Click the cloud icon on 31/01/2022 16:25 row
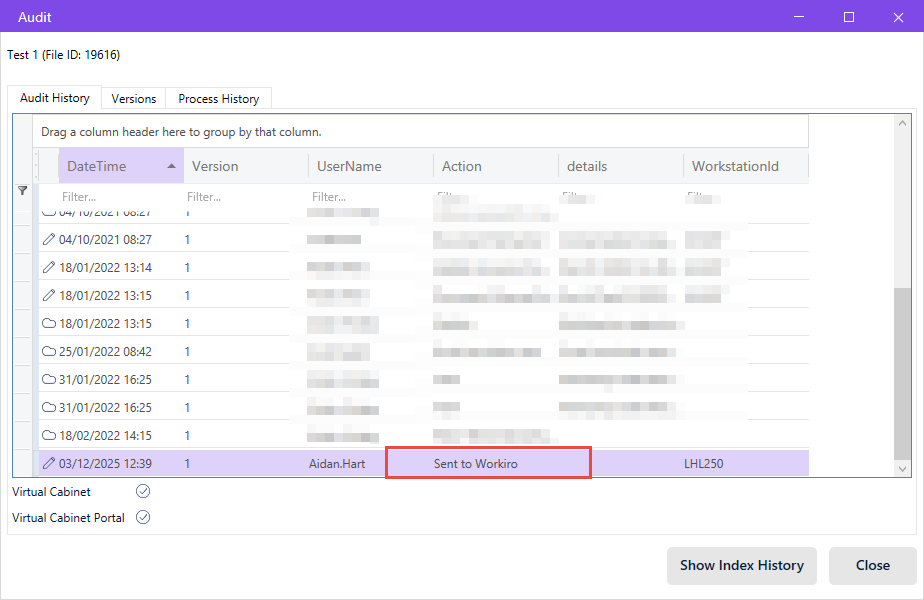Screen dimensions: 924x600 [x=49, y=380]
